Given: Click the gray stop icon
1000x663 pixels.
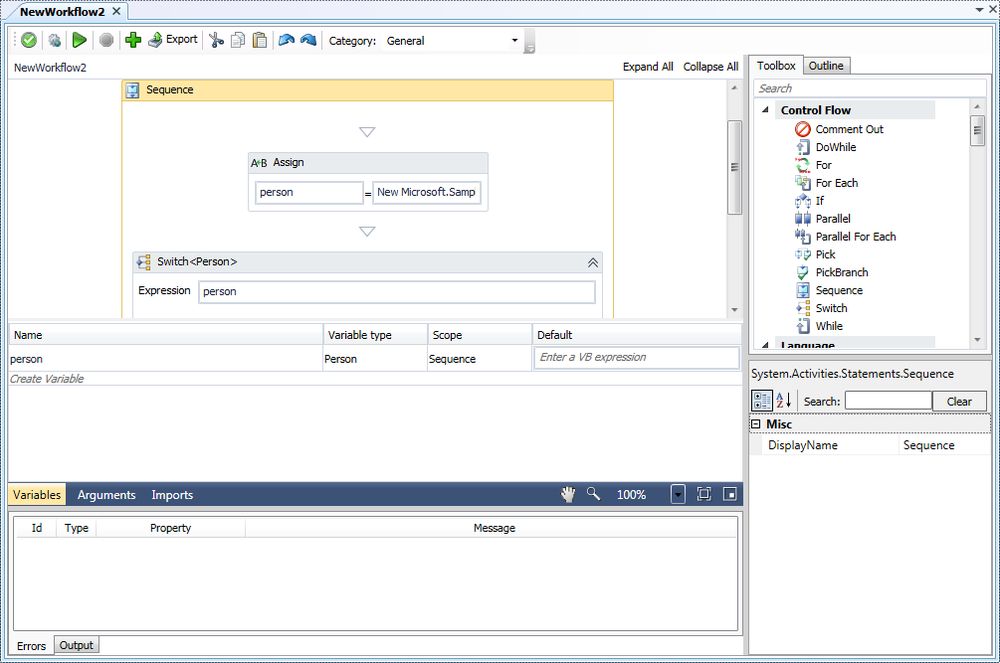Looking at the screenshot, I should pos(107,40).
